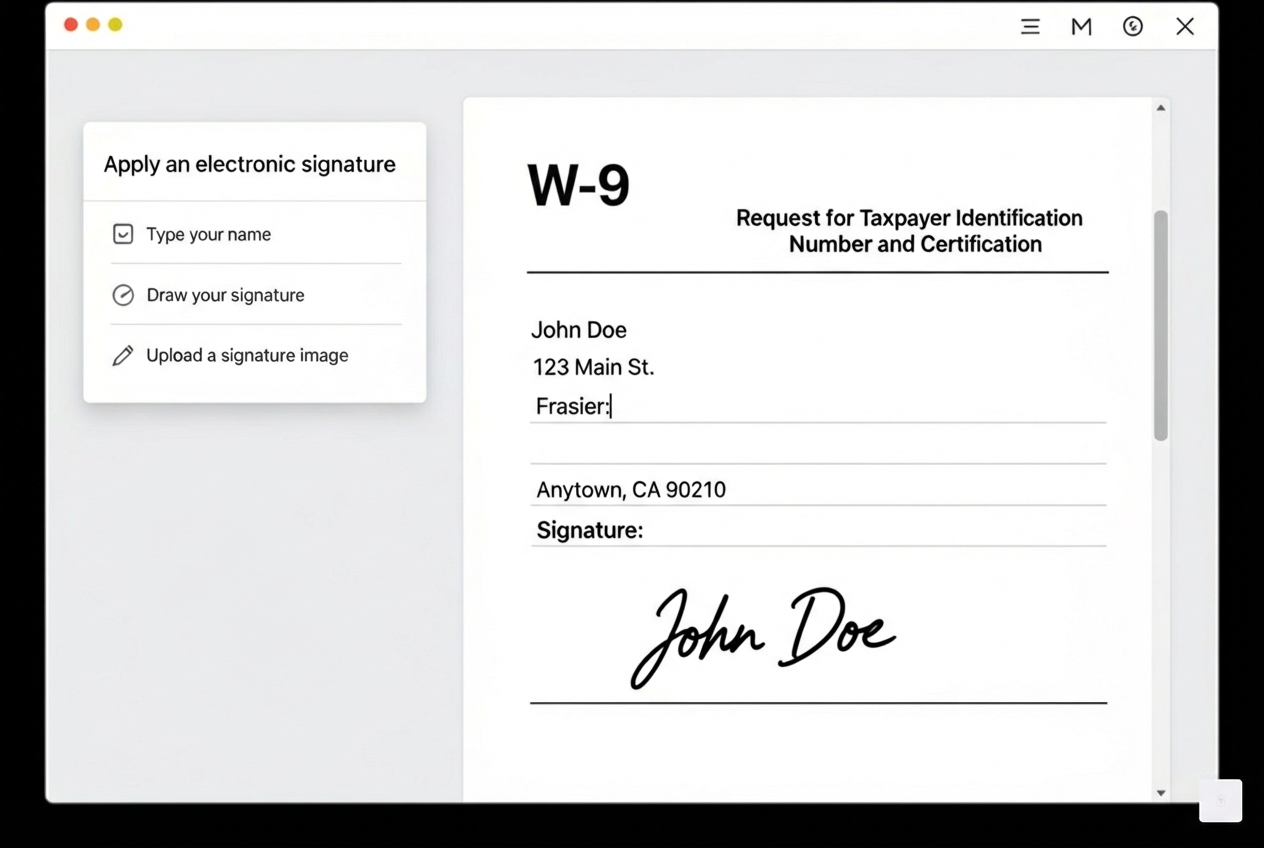Open the hamburger menu in the toolbar
1264x848 pixels.
(x=1030, y=27)
